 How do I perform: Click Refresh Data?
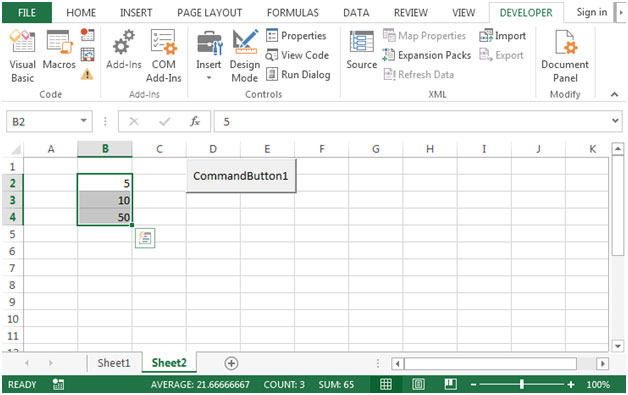point(419,75)
